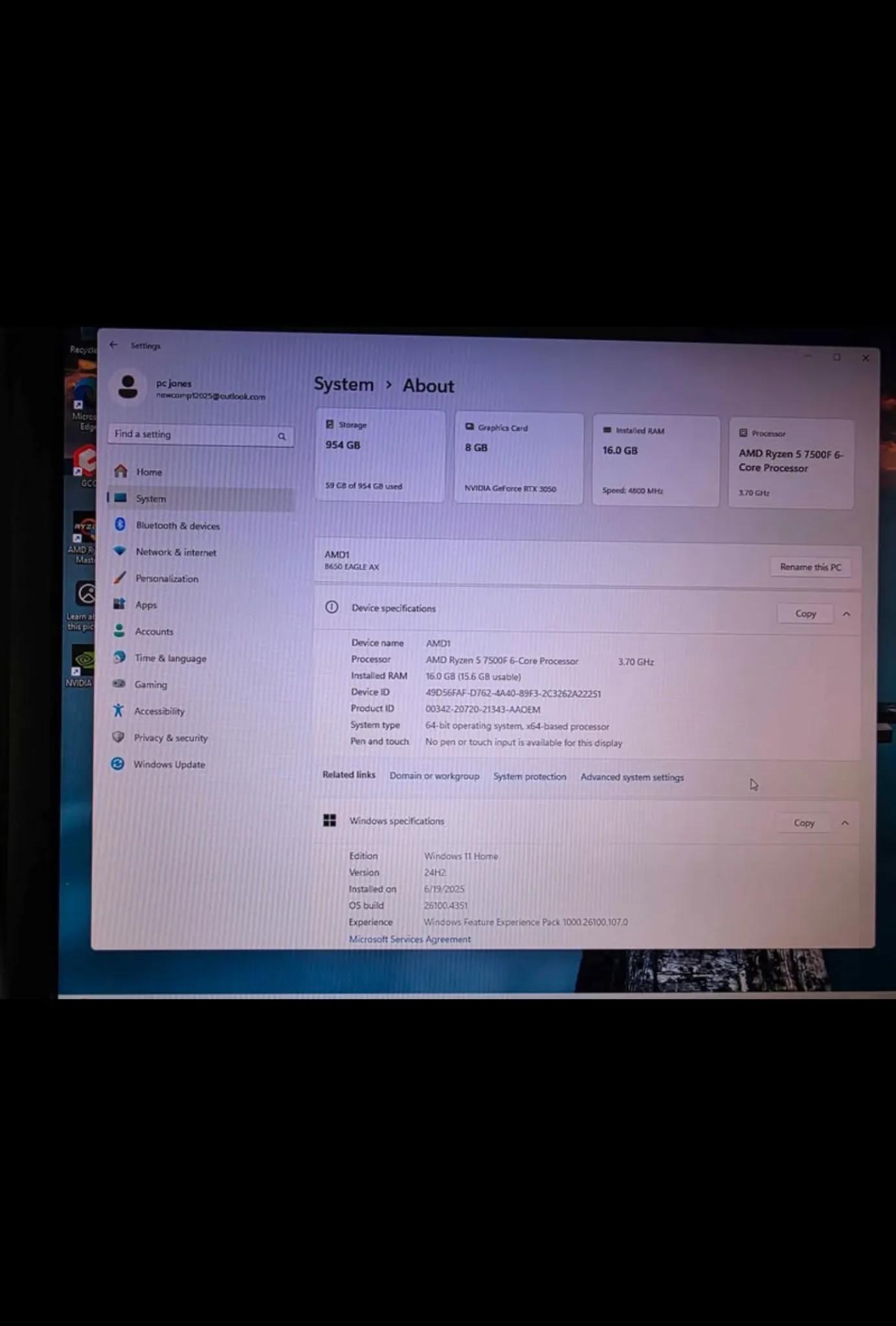
Task: Click the search magnifier icon
Action: (x=282, y=436)
